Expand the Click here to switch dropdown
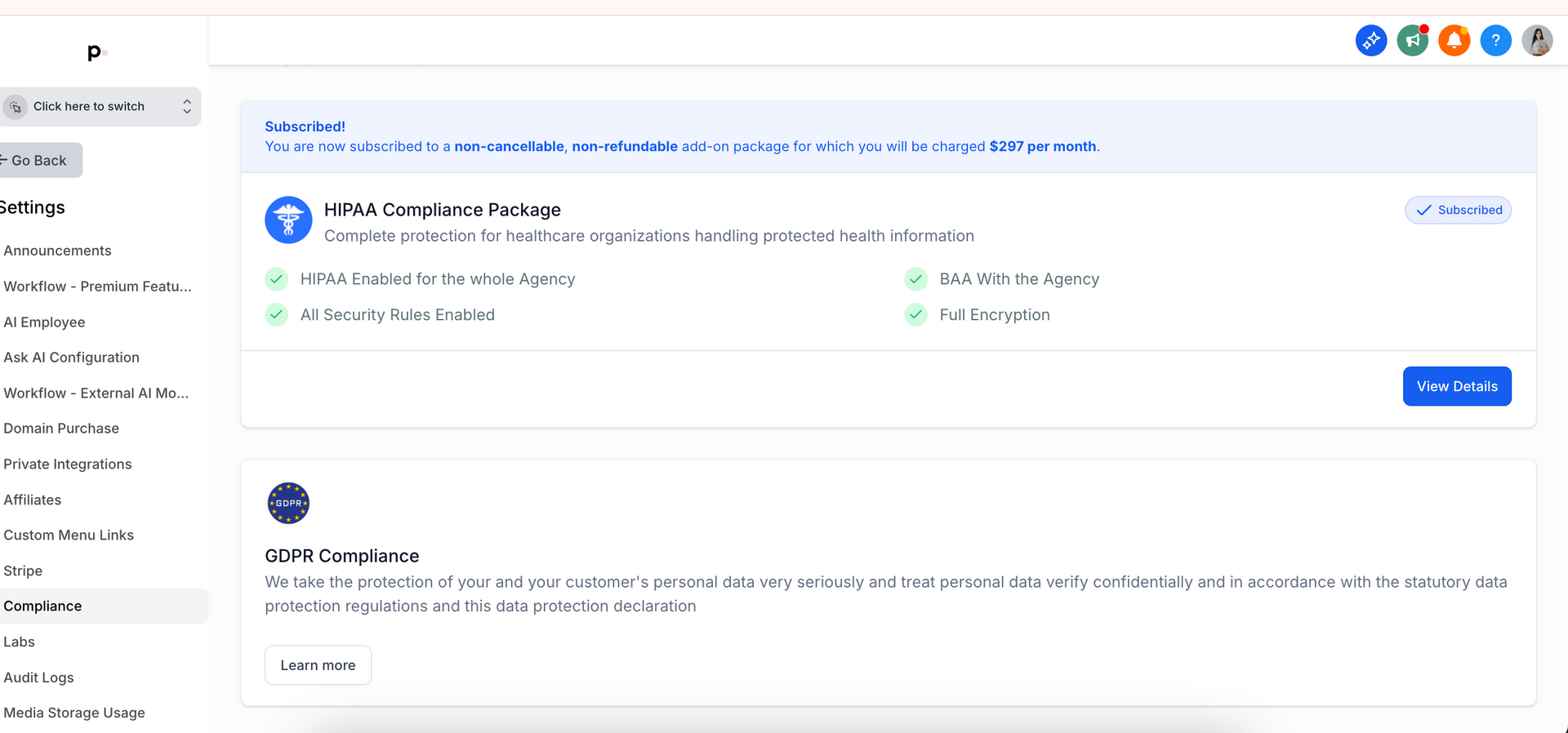1568x733 pixels. pyautogui.click(x=100, y=107)
